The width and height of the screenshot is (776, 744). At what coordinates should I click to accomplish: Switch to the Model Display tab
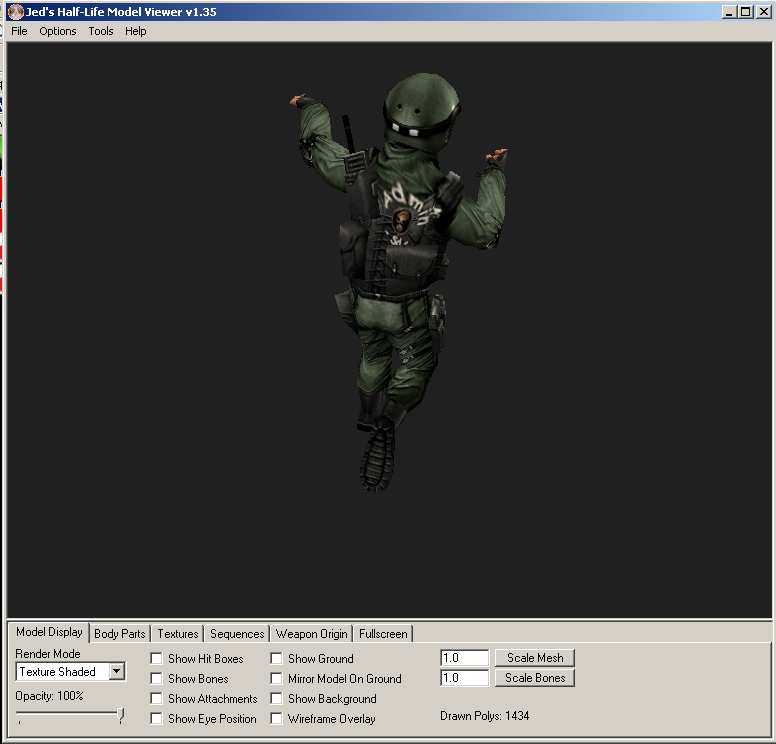click(x=49, y=632)
